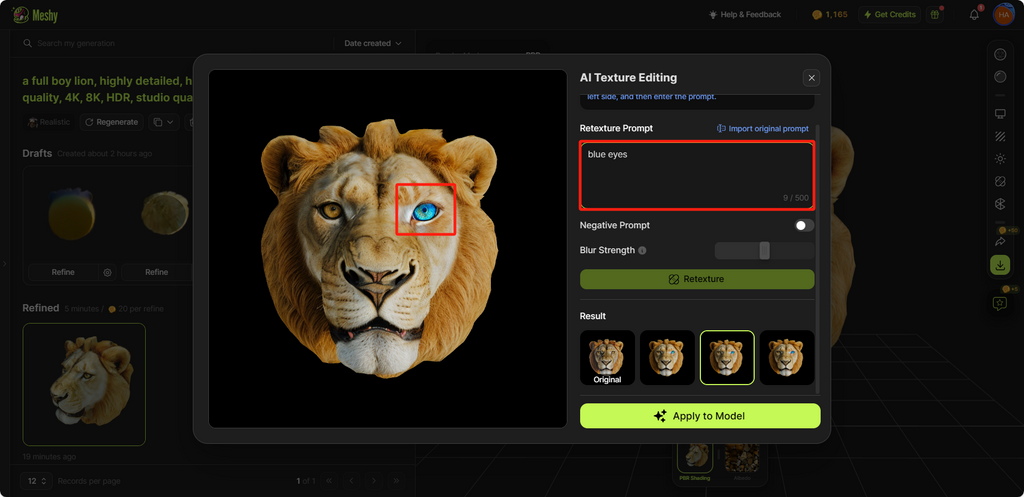The width and height of the screenshot is (1024, 497).
Task: Click the draft refine settings gear
Action: tap(107, 272)
